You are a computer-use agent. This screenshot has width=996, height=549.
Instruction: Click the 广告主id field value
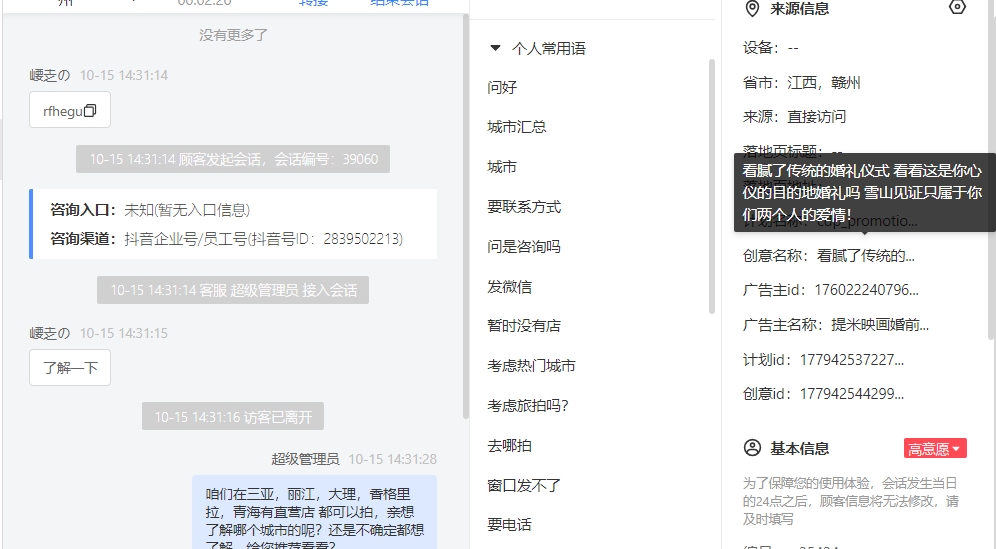(866, 290)
